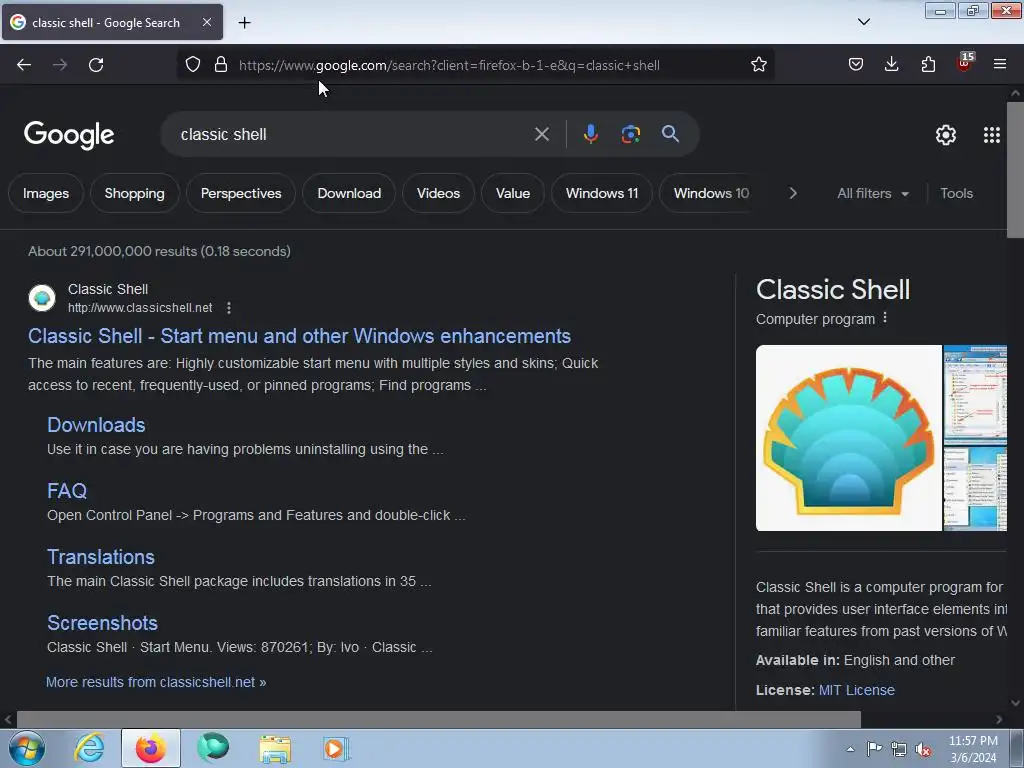Open the Firefox downloads arrow icon
Image resolution: width=1024 pixels, height=768 pixels.
(x=891, y=64)
